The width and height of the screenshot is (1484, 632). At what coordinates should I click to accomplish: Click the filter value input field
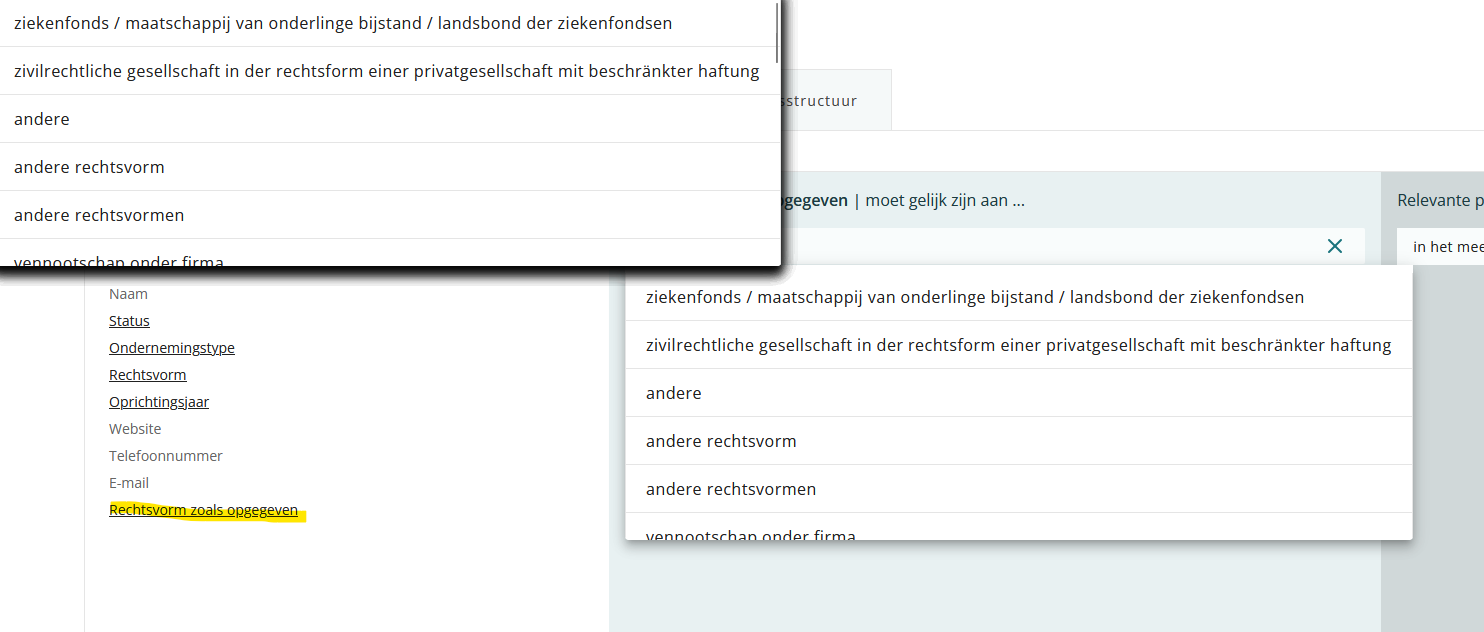coord(1050,246)
